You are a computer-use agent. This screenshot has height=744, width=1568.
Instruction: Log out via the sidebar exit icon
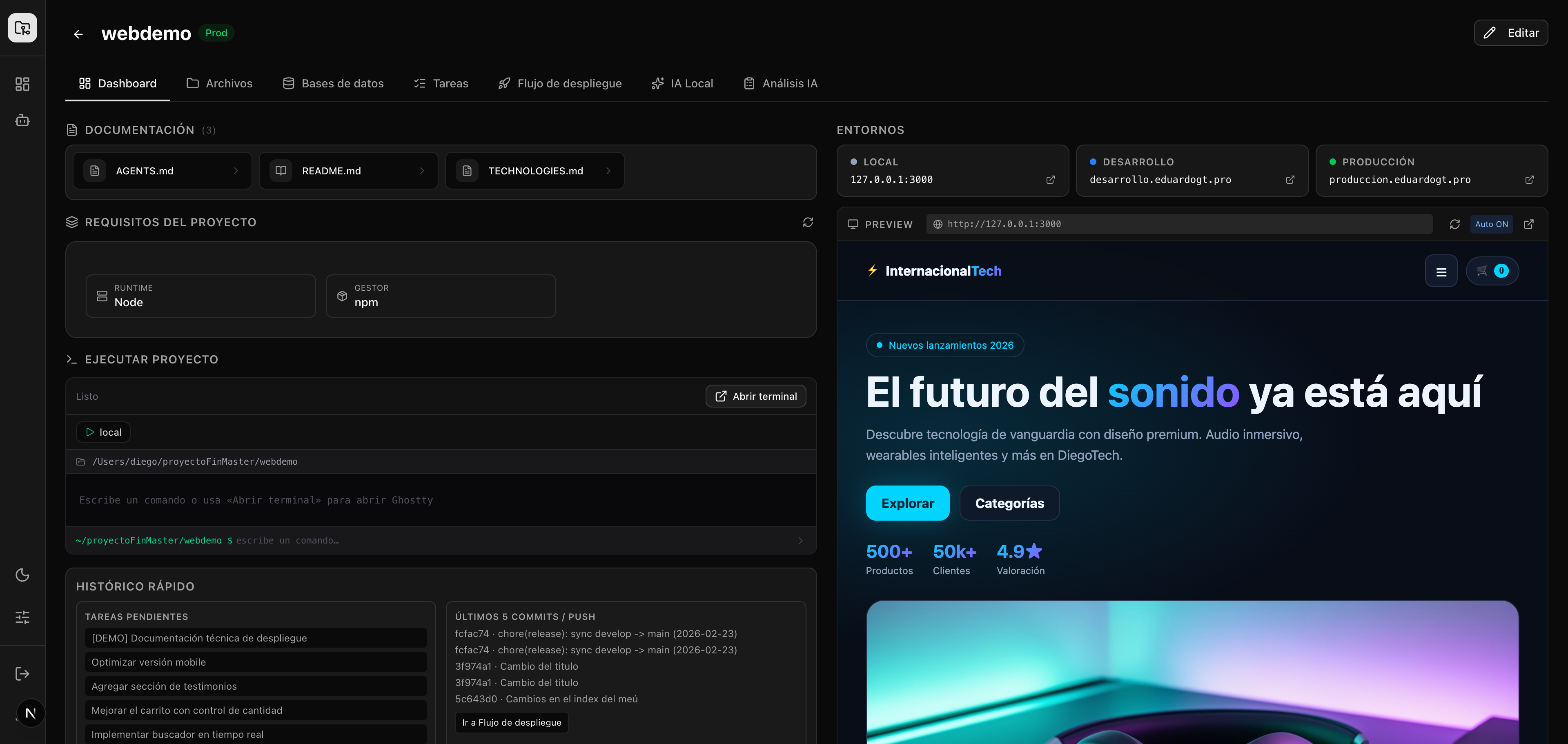(x=22, y=673)
